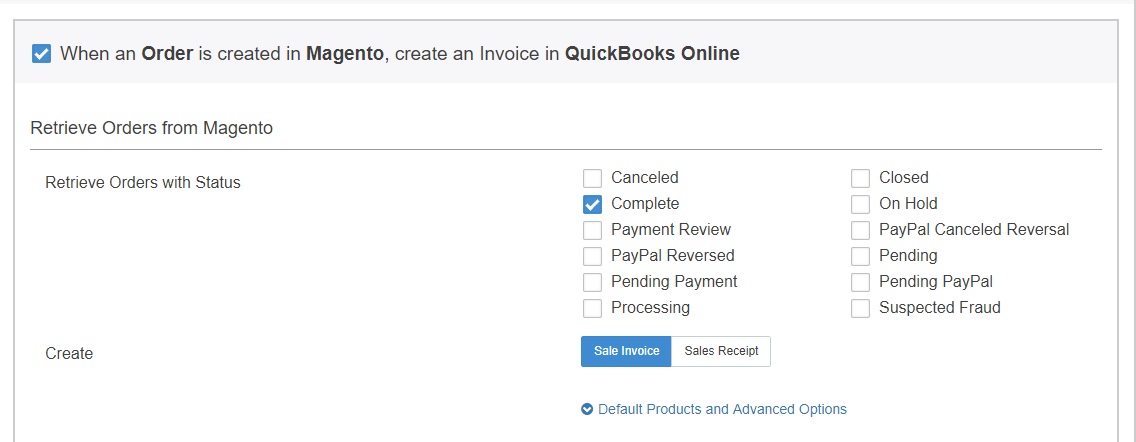Image resolution: width=1136 pixels, height=442 pixels.
Task: Check the Closed status checkbox
Action: click(861, 178)
